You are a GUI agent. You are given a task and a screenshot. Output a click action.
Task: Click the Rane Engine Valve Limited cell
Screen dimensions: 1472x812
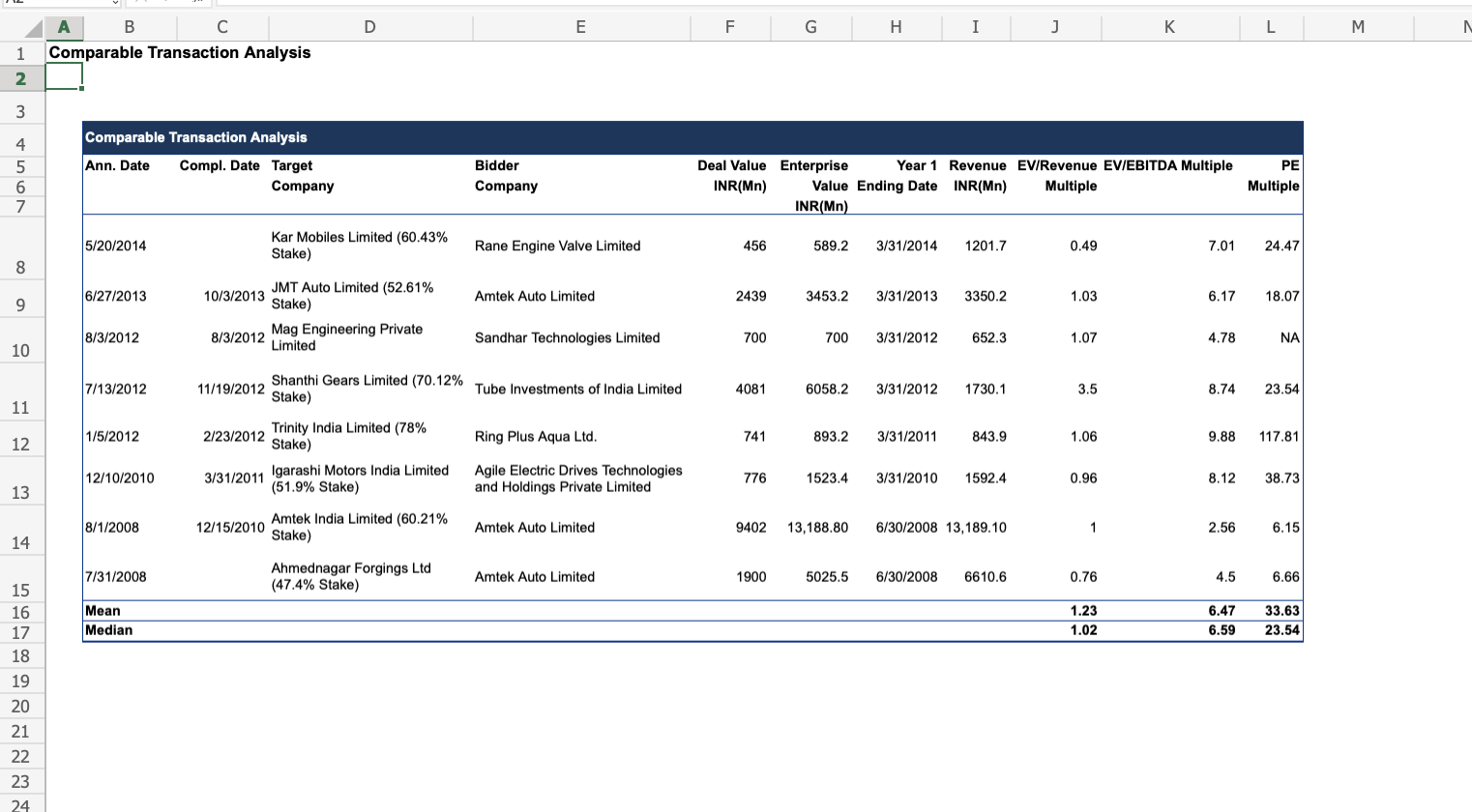(x=557, y=246)
